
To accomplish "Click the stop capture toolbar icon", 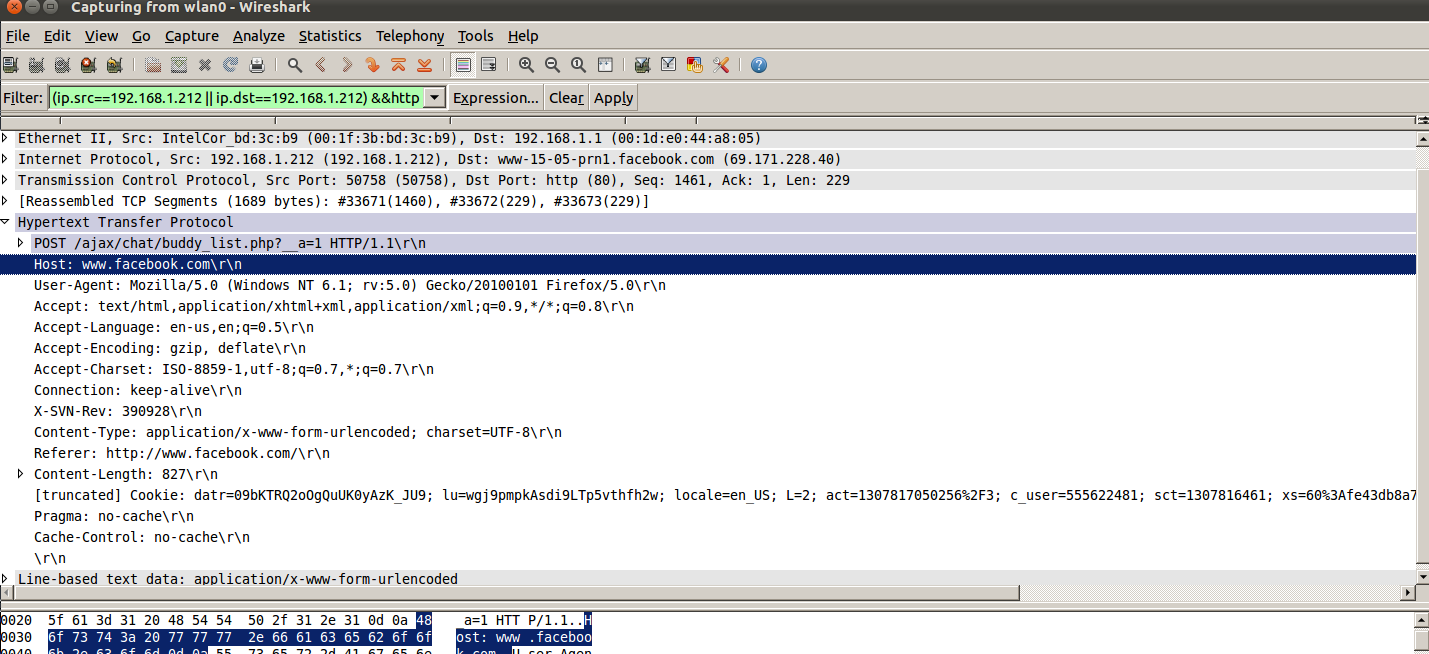I will (x=88, y=65).
